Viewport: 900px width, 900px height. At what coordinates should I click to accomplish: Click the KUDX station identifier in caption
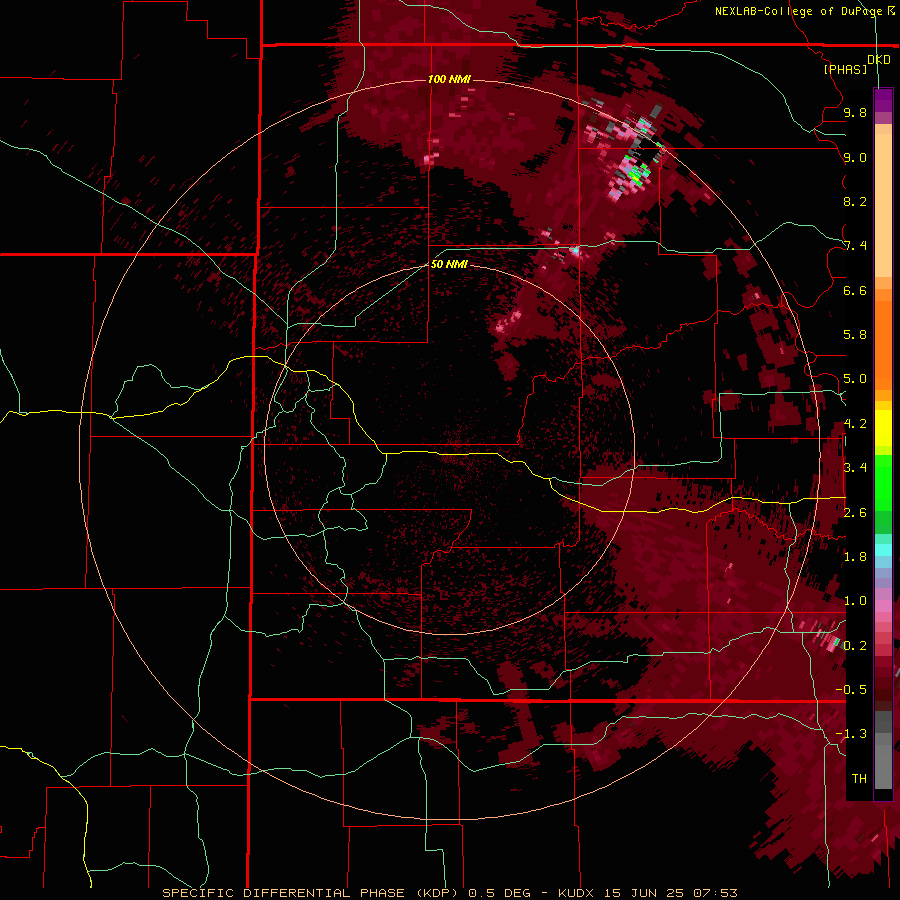[577, 893]
